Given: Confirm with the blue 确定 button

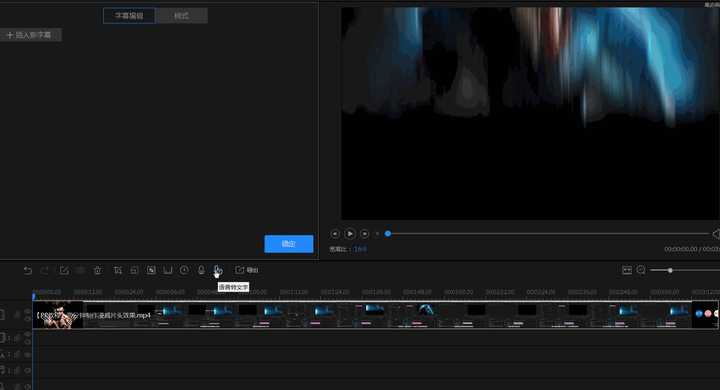Looking at the screenshot, I should tap(289, 244).
